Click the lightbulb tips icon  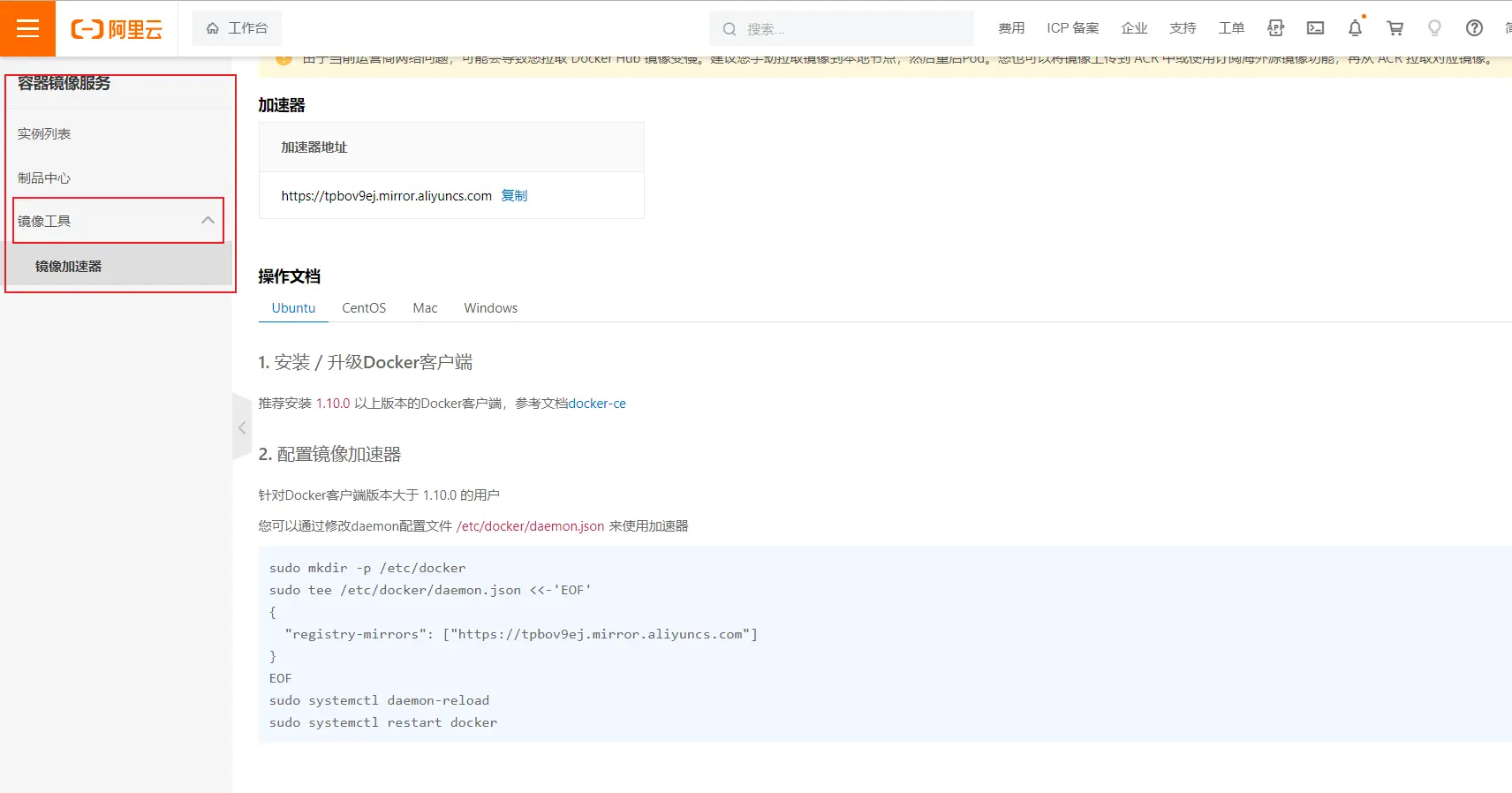click(x=1434, y=28)
